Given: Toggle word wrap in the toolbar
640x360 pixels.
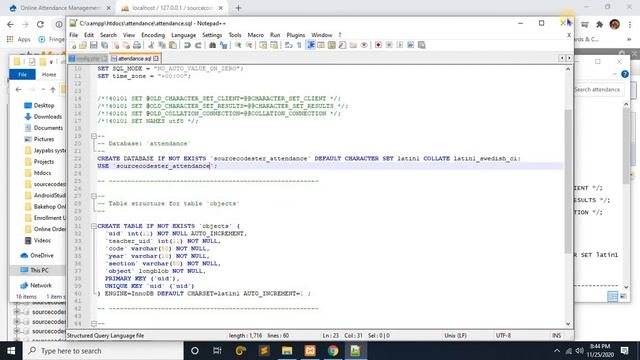Looking at the screenshot, I should point(288,45).
